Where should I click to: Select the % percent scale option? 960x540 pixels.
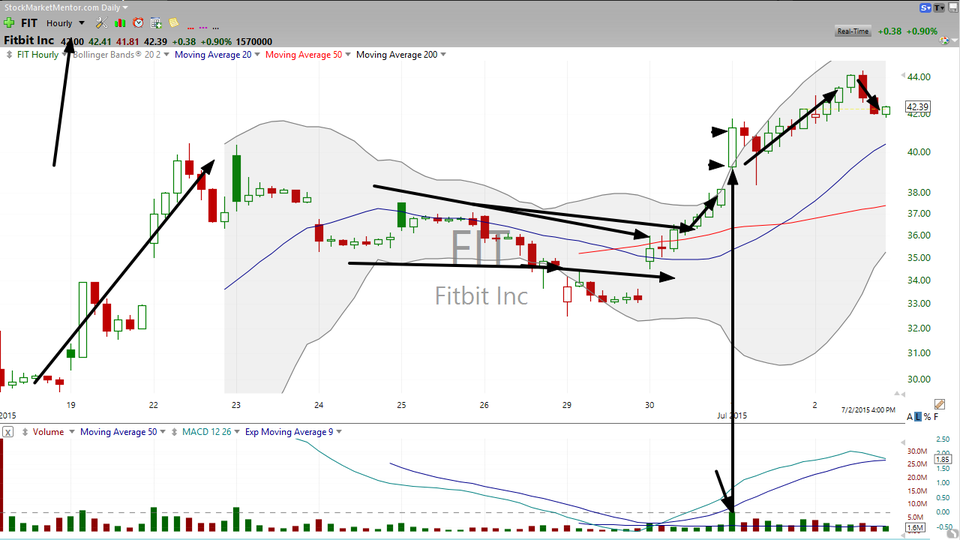[x=927, y=417]
